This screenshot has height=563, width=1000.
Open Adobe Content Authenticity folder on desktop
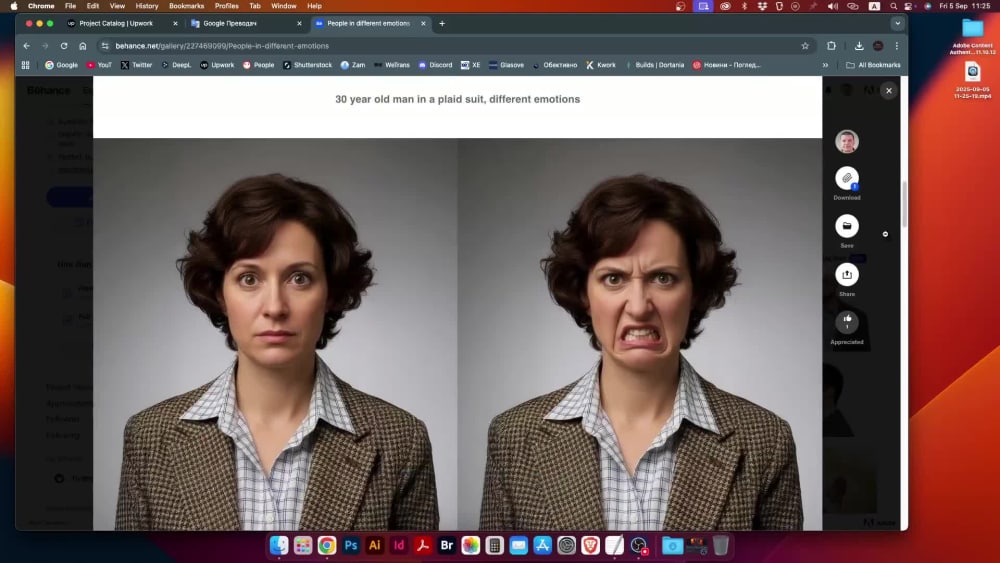coord(973,36)
